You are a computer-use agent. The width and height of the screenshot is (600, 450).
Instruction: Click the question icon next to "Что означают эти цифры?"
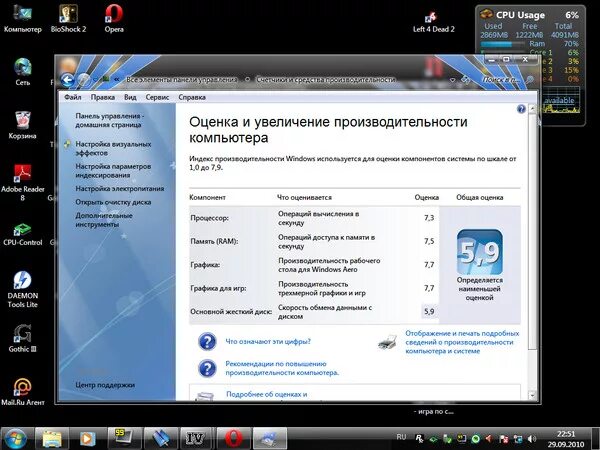click(x=207, y=341)
